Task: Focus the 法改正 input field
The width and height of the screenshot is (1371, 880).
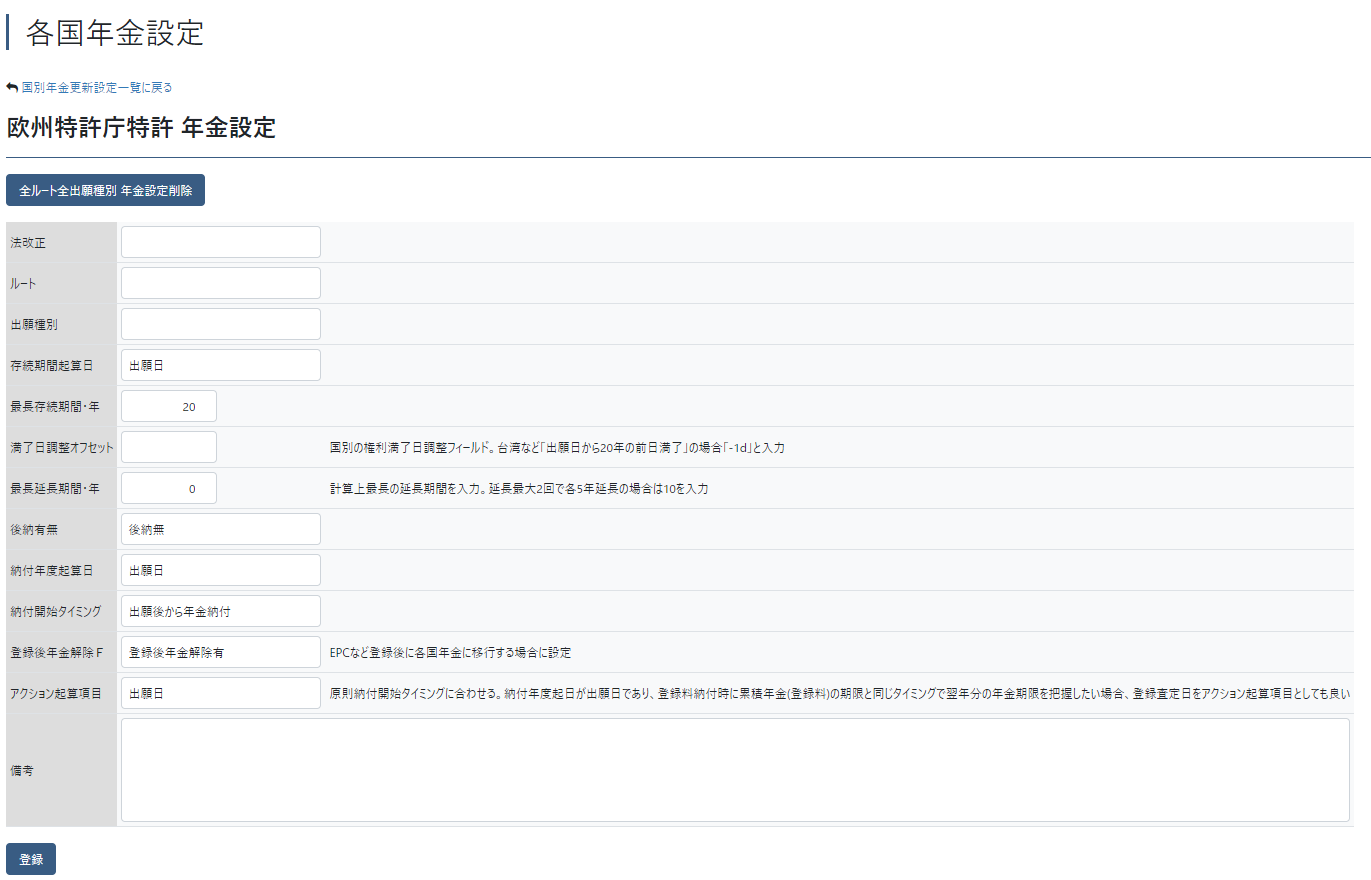Action: pos(221,242)
